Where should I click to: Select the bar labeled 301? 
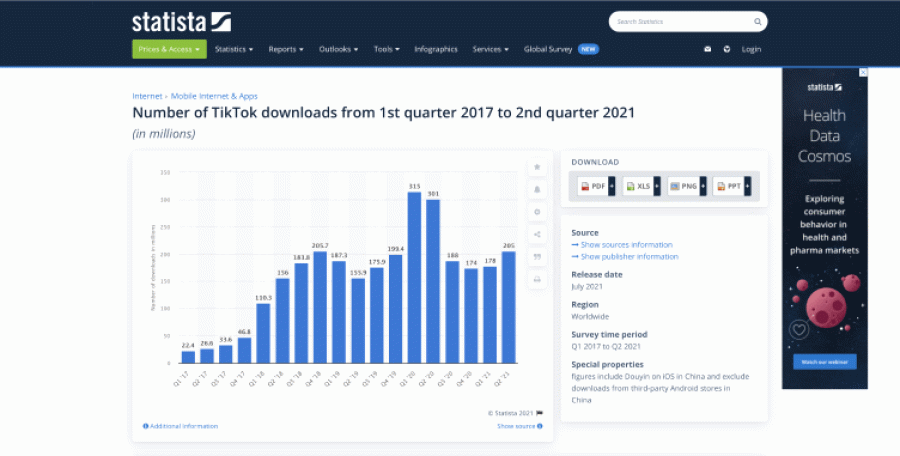tap(433, 281)
